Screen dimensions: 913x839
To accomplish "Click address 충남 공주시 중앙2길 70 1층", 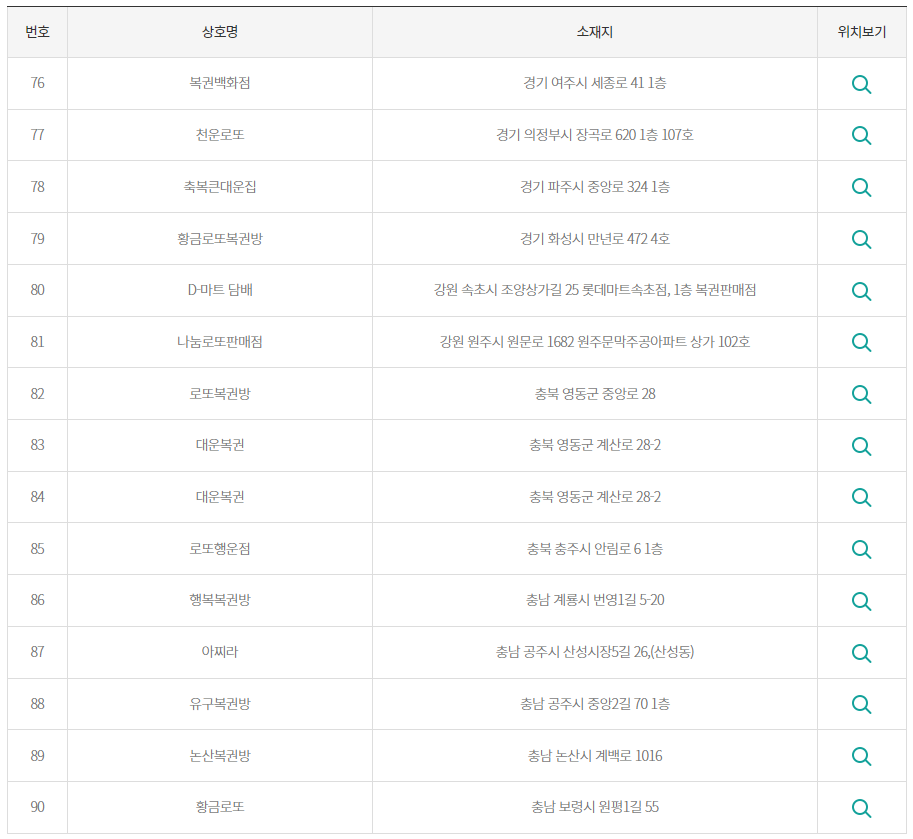I will (594, 703).
